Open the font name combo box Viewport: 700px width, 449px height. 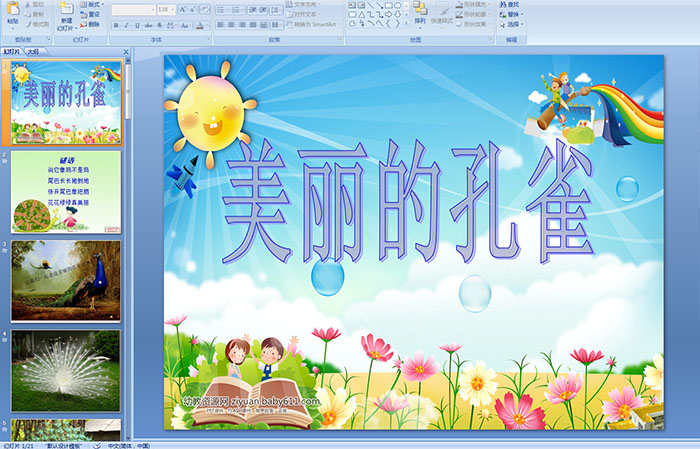point(133,9)
